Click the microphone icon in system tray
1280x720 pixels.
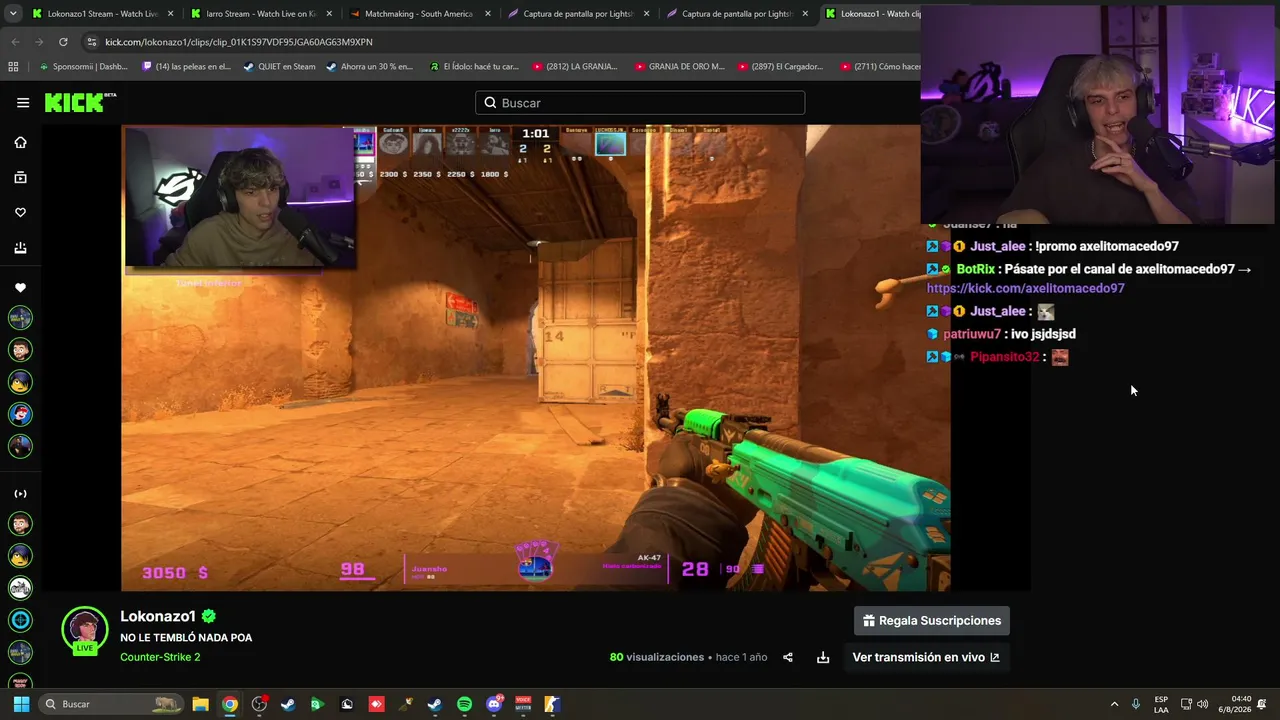click(1135, 704)
